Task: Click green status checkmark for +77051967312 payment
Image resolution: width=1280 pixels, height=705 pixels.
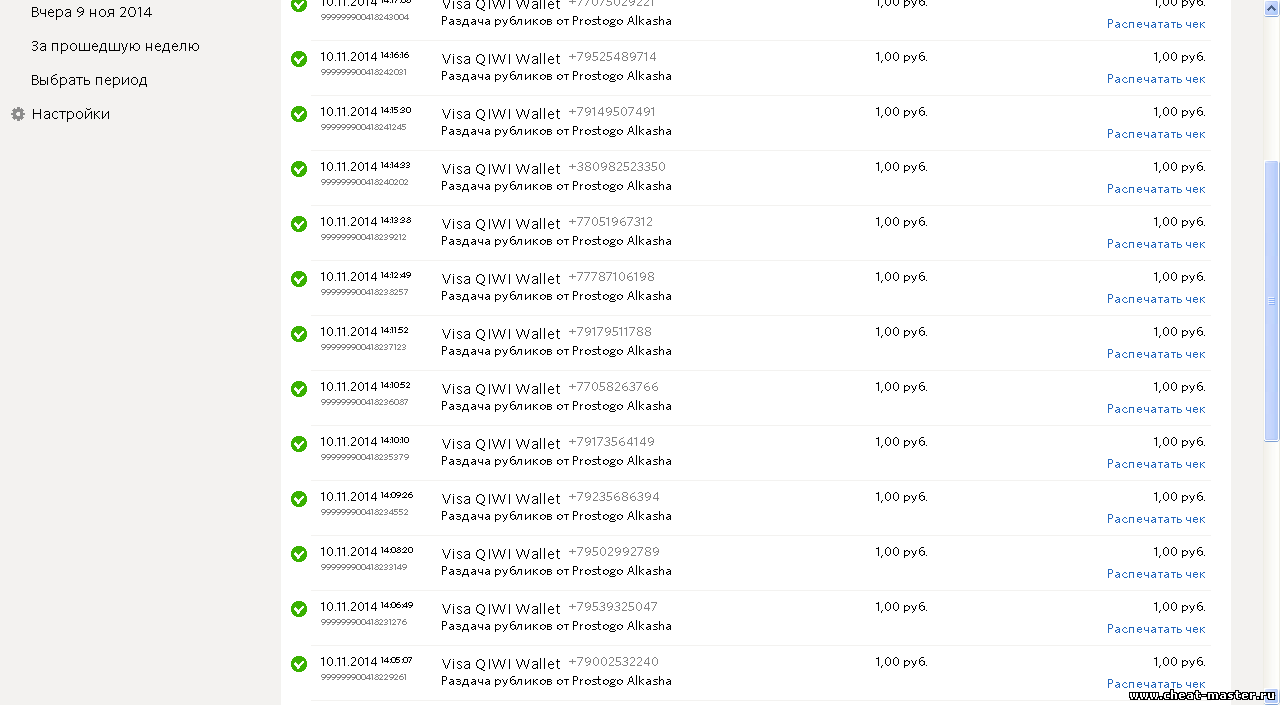Action: (299, 224)
